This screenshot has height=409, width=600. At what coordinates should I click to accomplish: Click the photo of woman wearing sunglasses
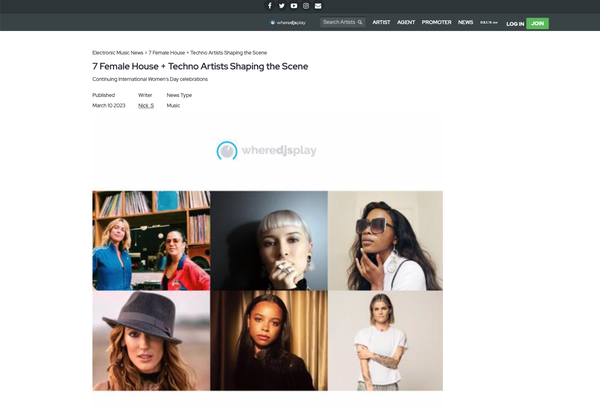click(385, 240)
